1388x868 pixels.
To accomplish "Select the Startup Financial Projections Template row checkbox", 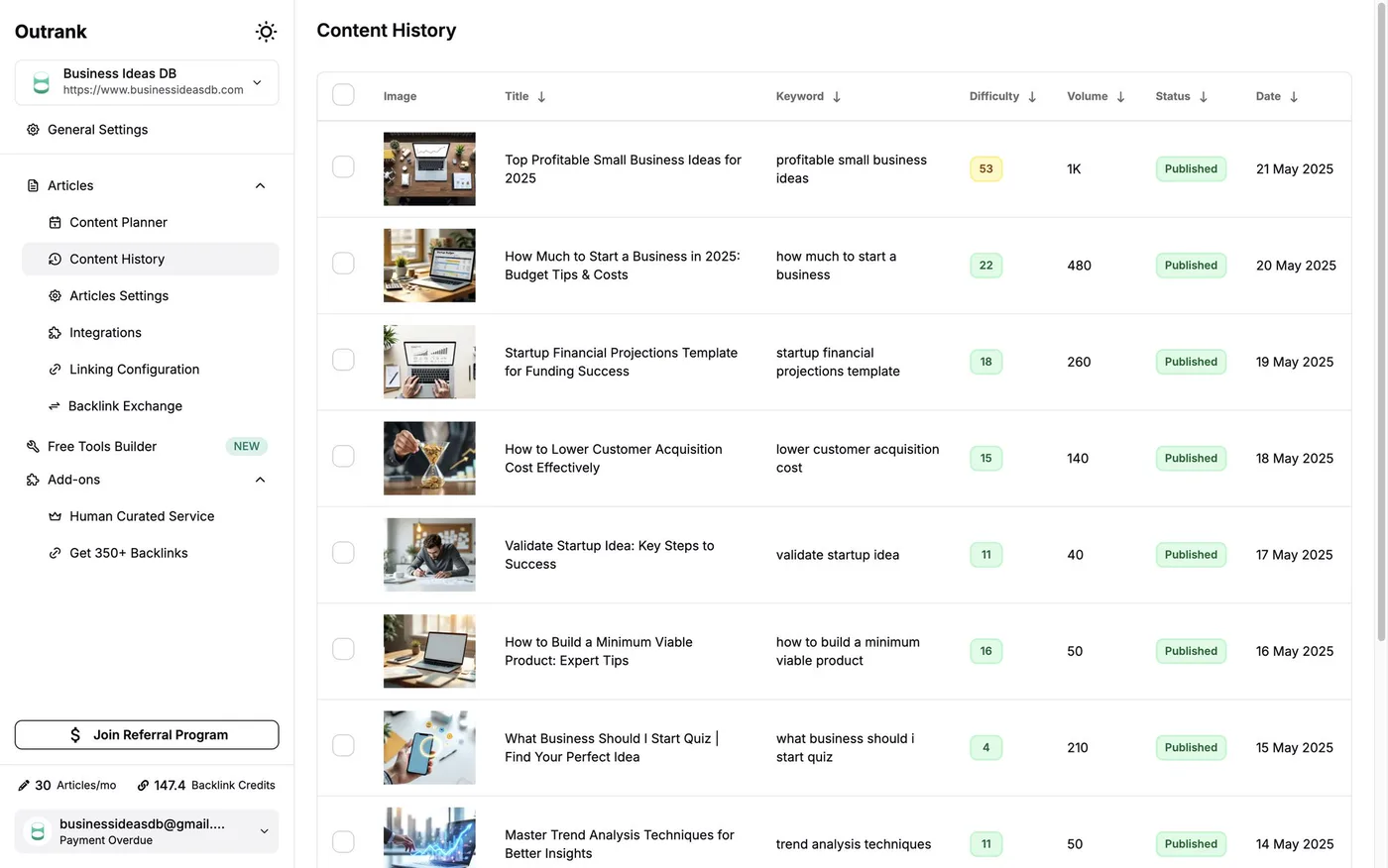I will coord(343,360).
